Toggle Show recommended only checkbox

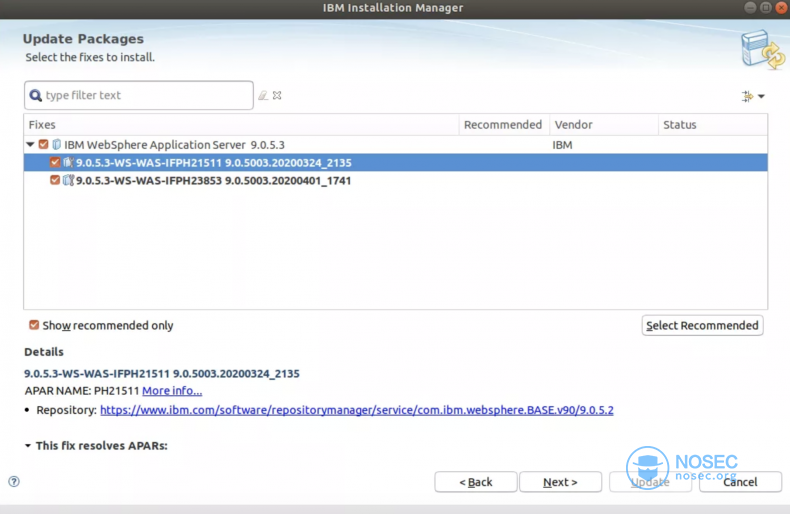click(34, 325)
